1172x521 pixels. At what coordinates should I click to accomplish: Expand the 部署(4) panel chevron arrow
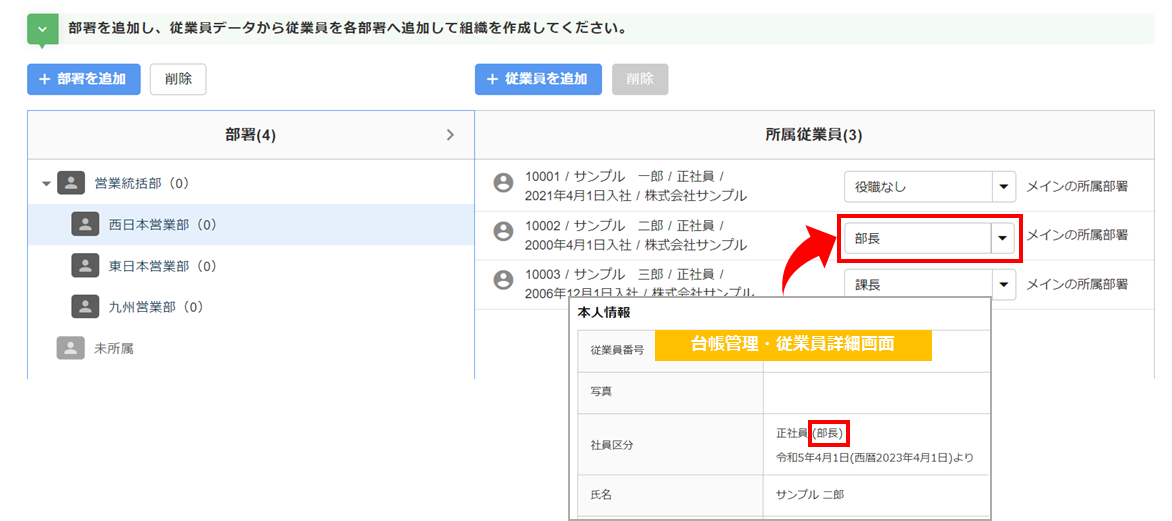(x=450, y=135)
